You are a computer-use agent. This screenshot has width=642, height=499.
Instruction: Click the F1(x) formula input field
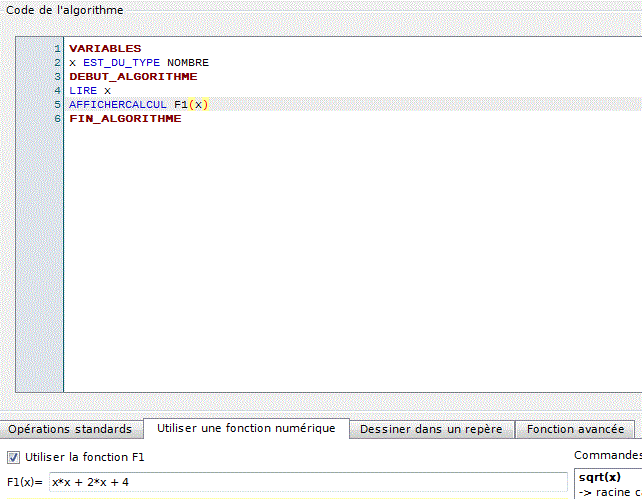[x=307, y=482]
